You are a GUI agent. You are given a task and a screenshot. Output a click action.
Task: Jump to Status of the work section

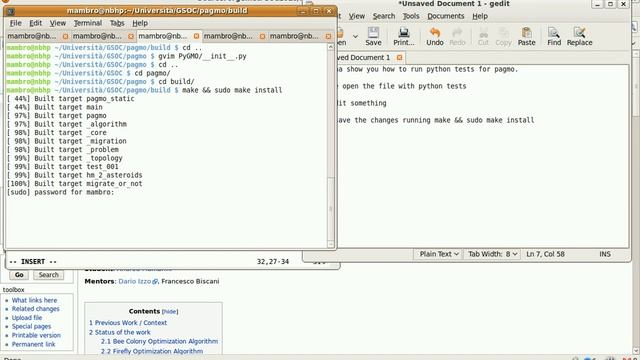(120, 332)
